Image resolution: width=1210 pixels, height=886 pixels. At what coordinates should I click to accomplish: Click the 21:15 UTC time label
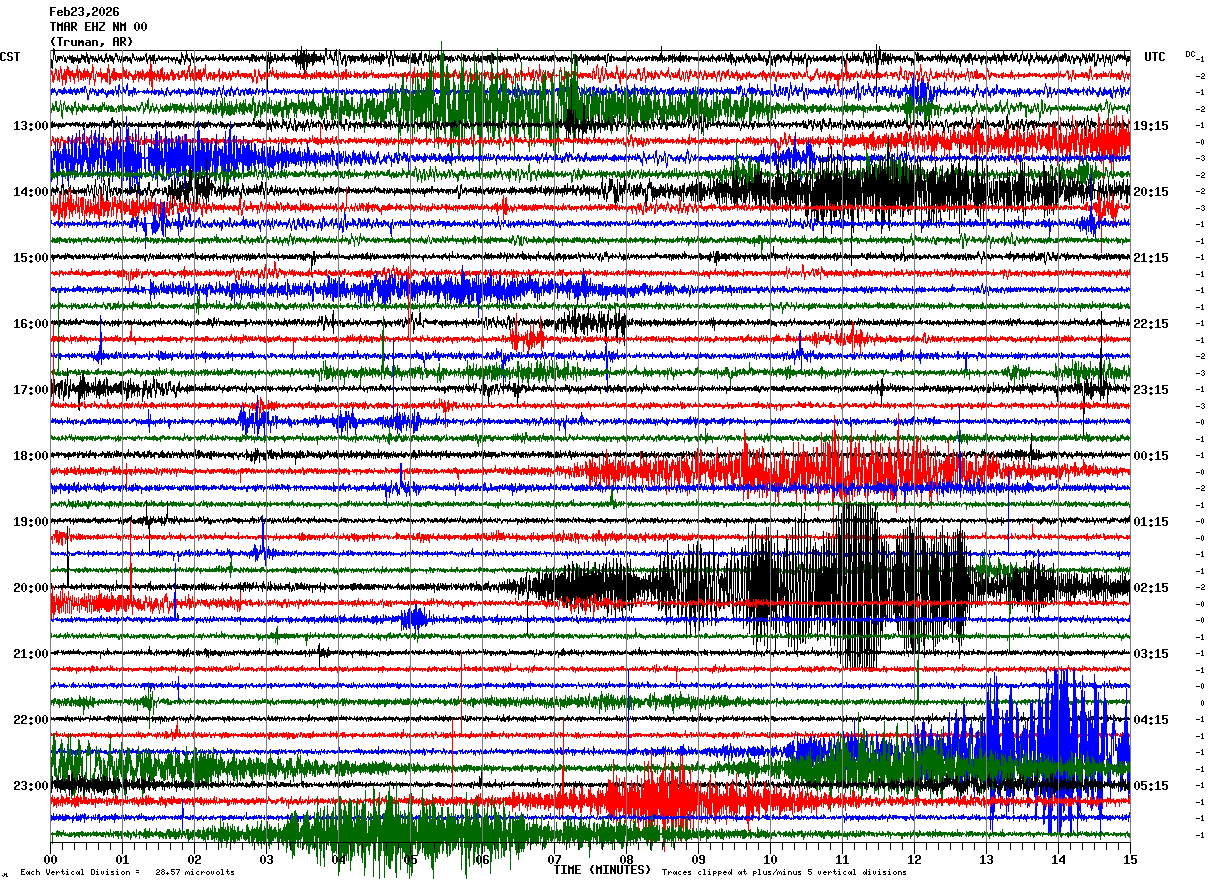[x=1151, y=258]
